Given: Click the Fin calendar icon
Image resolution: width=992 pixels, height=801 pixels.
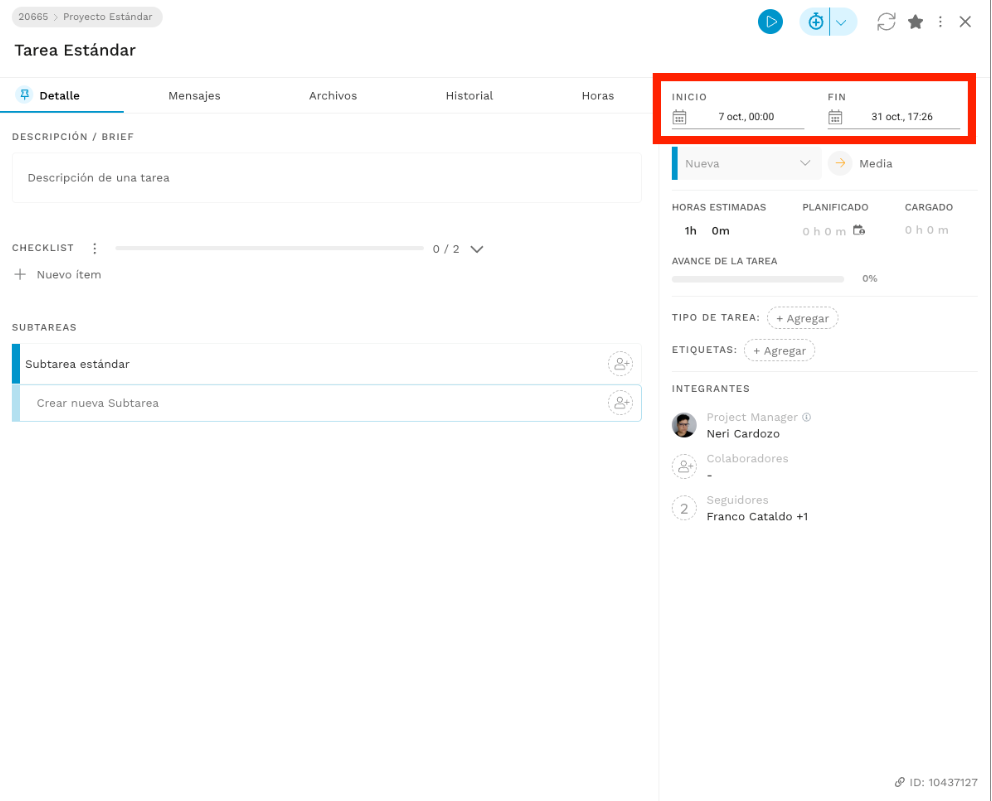Looking at the screenshot, I should (x=835, y=117).
